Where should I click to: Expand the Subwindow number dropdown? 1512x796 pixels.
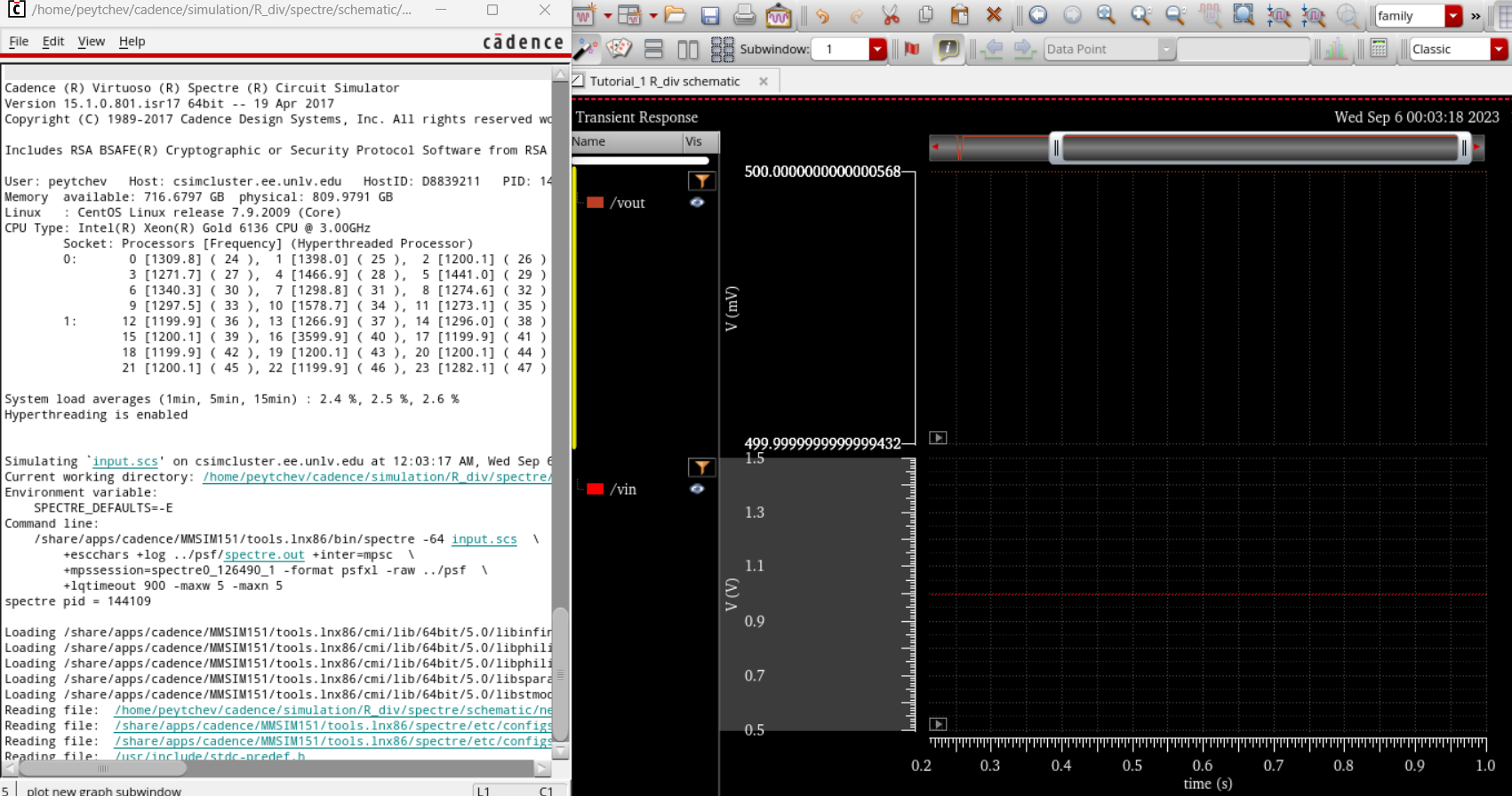(x=877, y=49)
